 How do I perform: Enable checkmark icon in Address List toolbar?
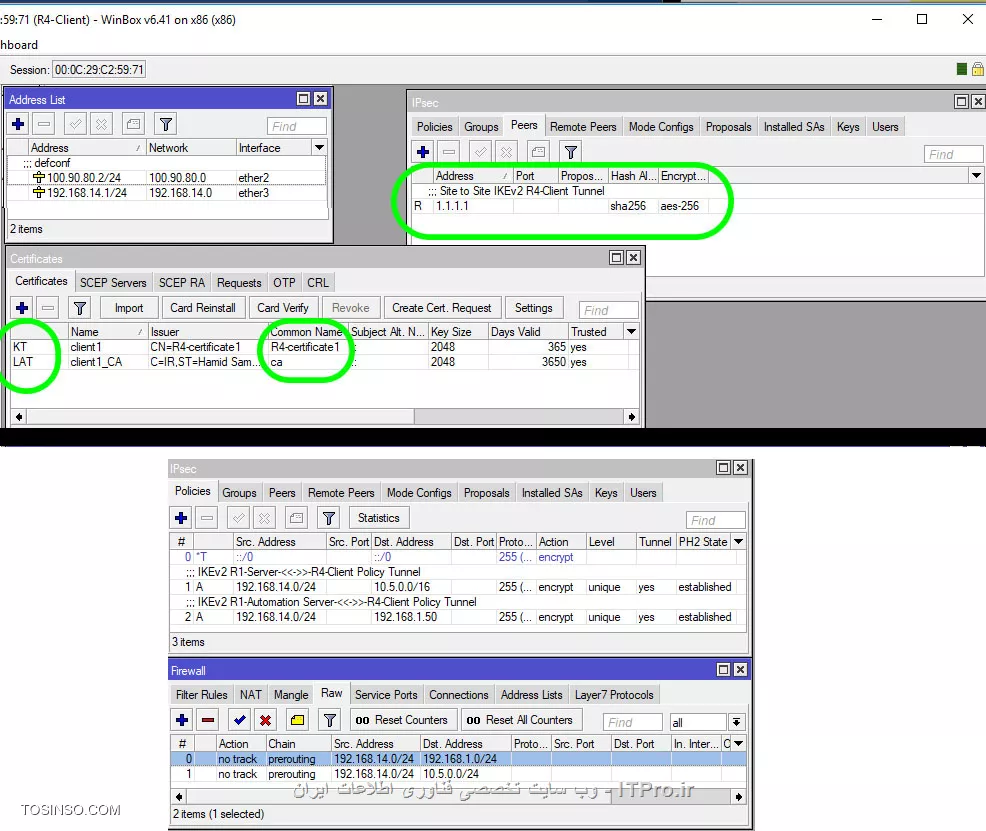[75, 124]
